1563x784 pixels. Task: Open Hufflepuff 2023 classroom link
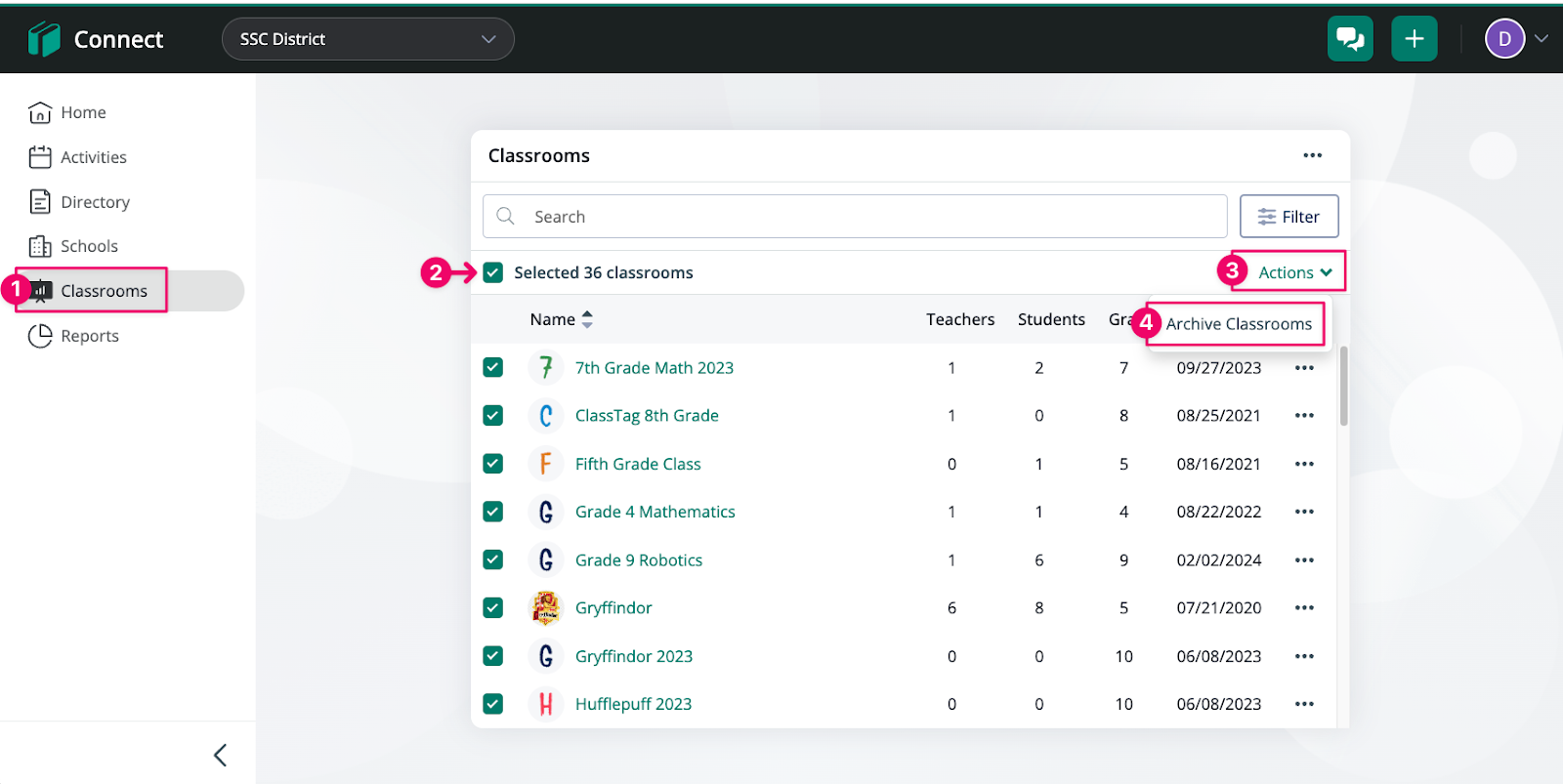633,704
